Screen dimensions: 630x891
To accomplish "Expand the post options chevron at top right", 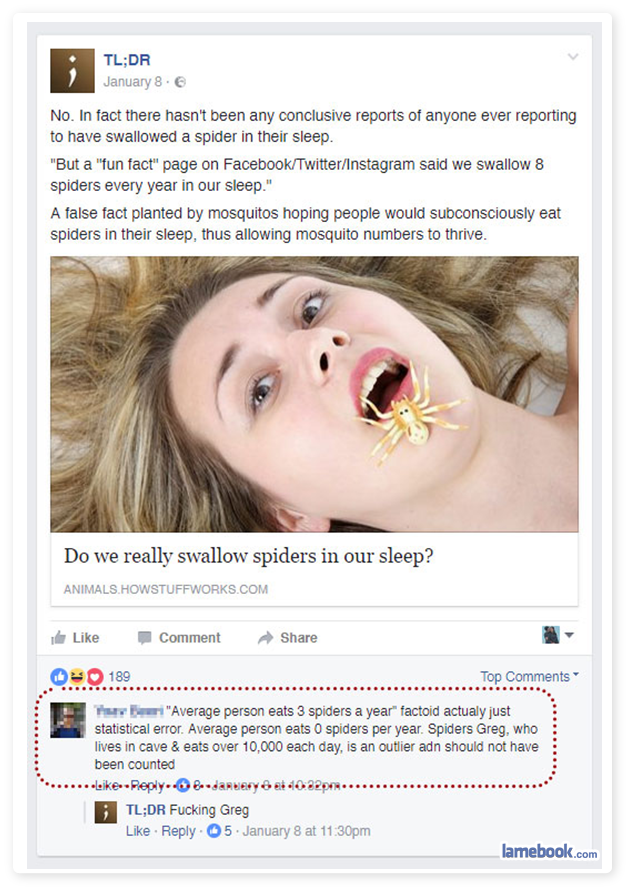I will [573, 56].
